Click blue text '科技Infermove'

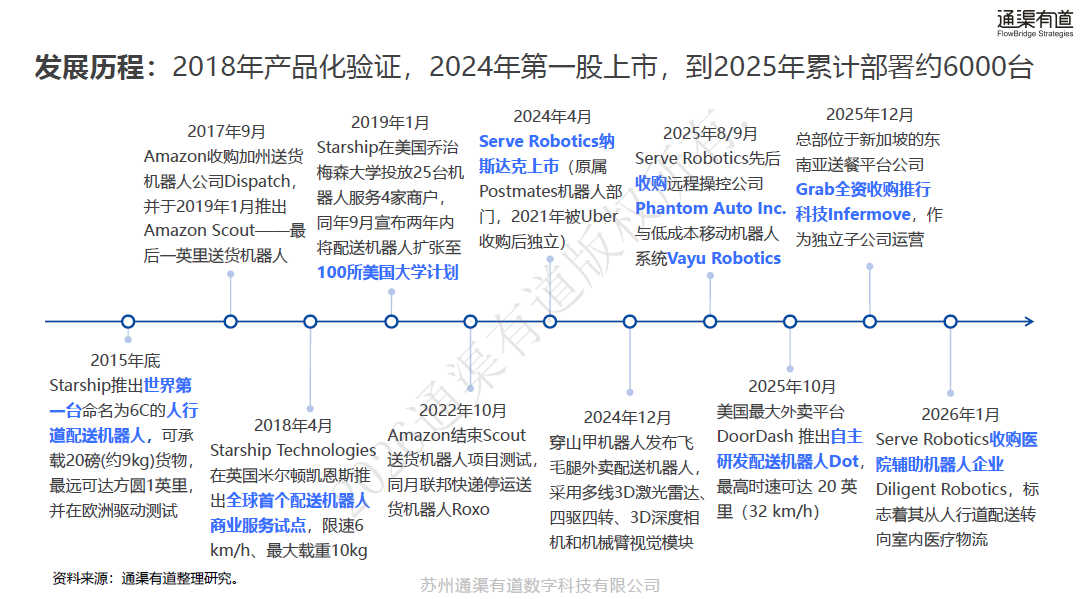(853, 214)
